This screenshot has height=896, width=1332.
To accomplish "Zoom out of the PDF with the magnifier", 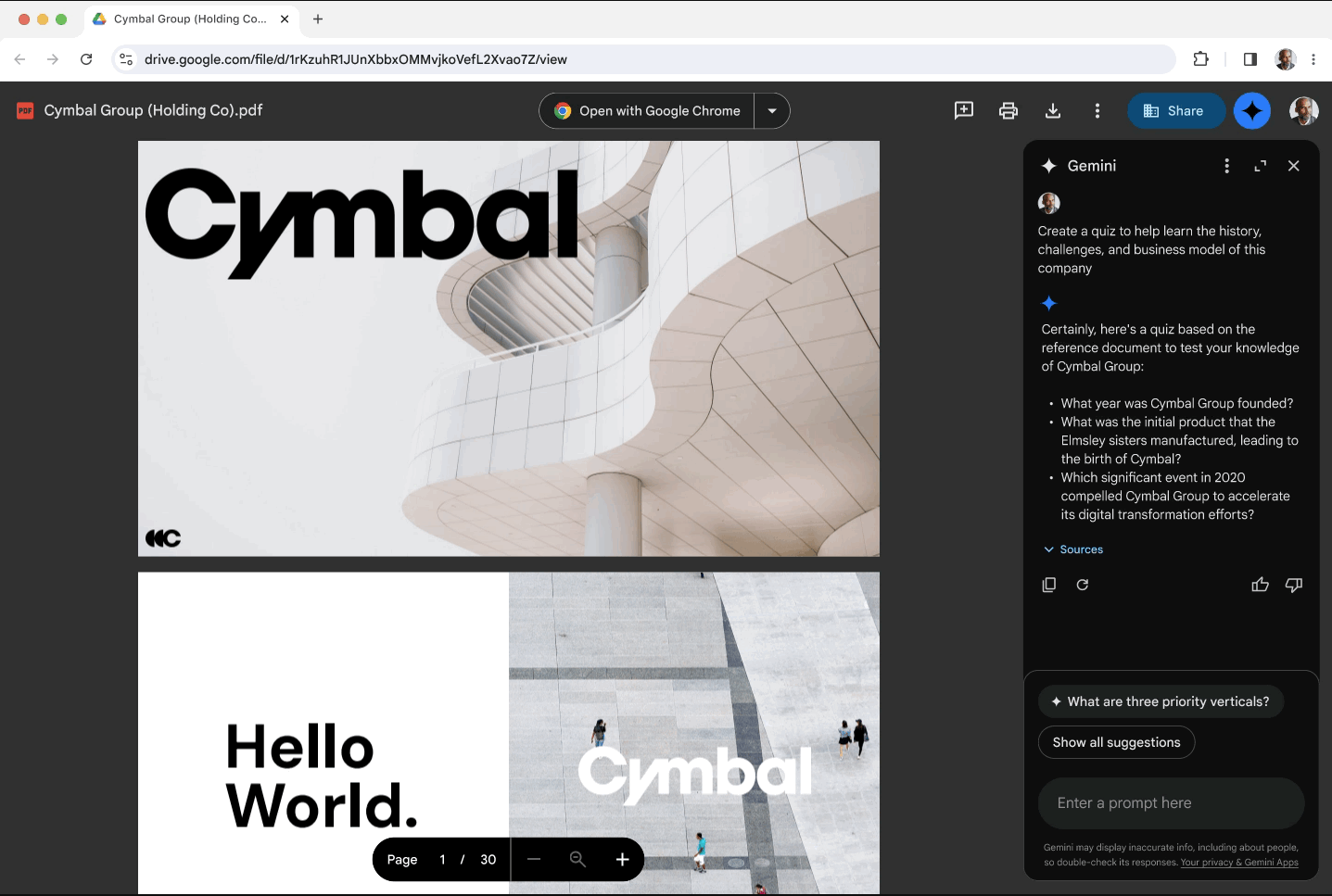I will pyautogui.click(x=577, y=859).
